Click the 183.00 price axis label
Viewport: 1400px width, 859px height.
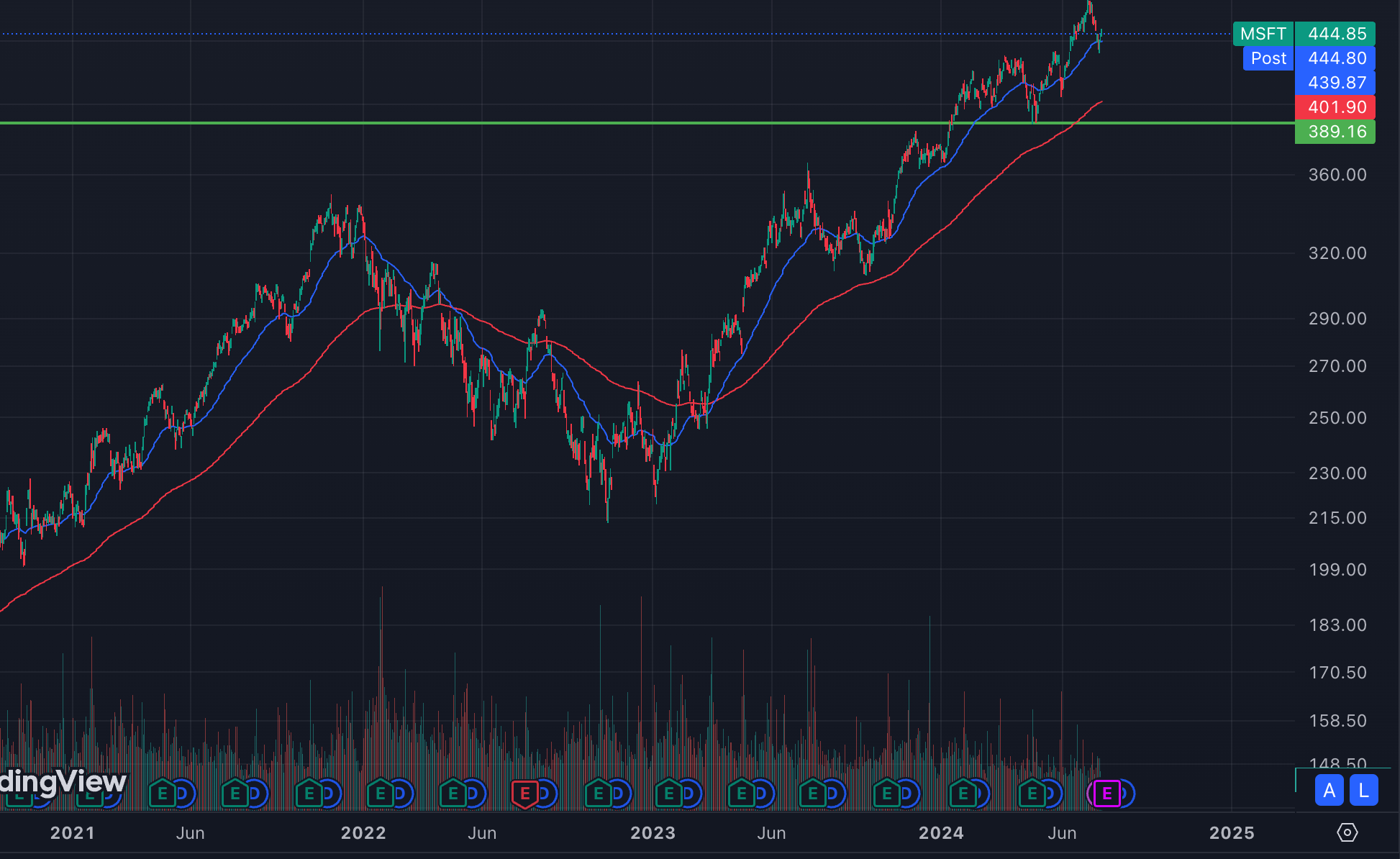[x=1337, y=625]
